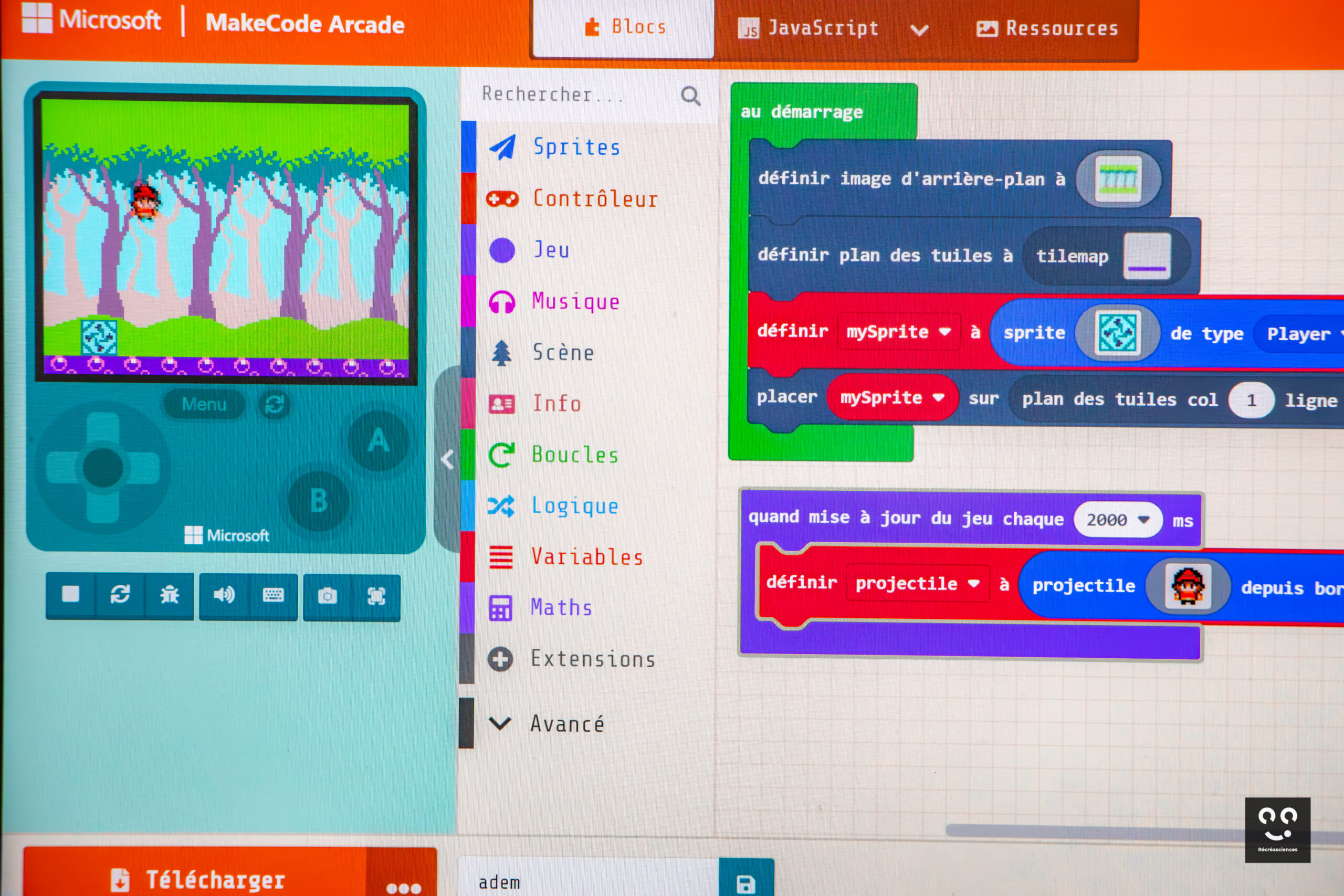
Task: Open the Logique block category
Action: tap(589, 505)
